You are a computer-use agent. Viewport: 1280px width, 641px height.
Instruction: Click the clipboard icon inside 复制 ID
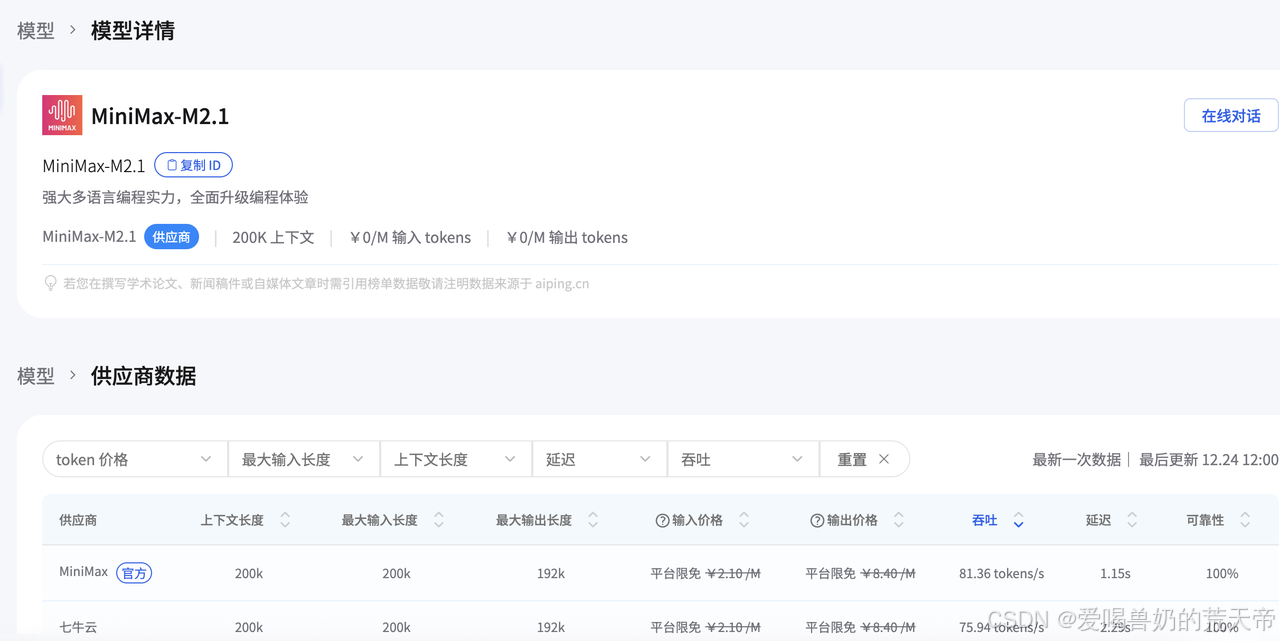[170, 164]
